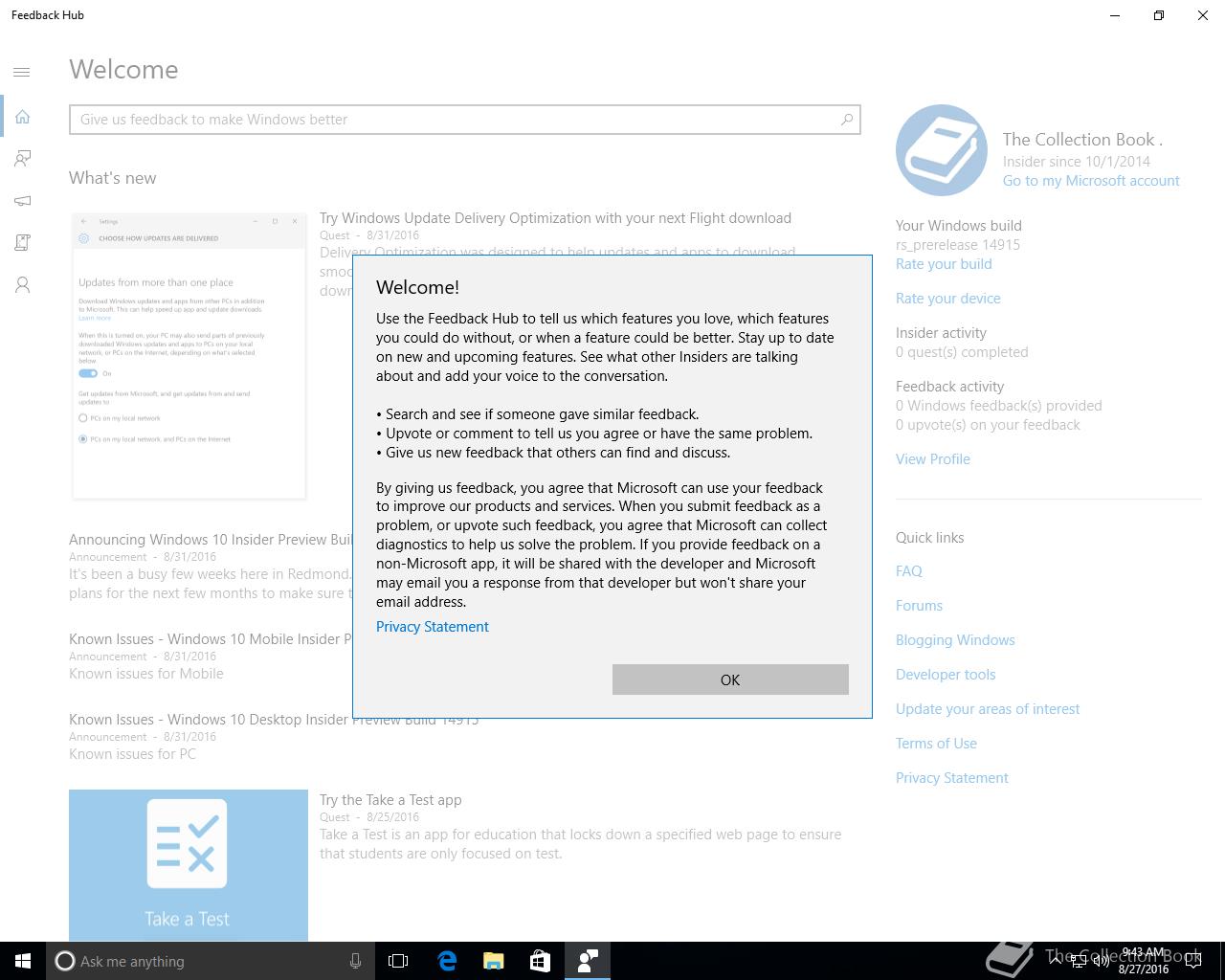Open Known Issues Windows 10 Desktop announcement
The image size is (1225, 980).
(274, 720)
